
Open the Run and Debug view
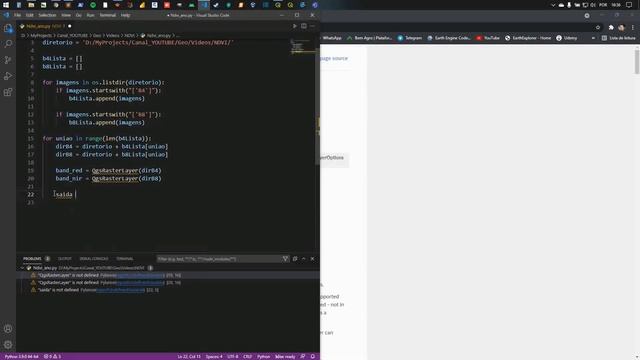8,76
